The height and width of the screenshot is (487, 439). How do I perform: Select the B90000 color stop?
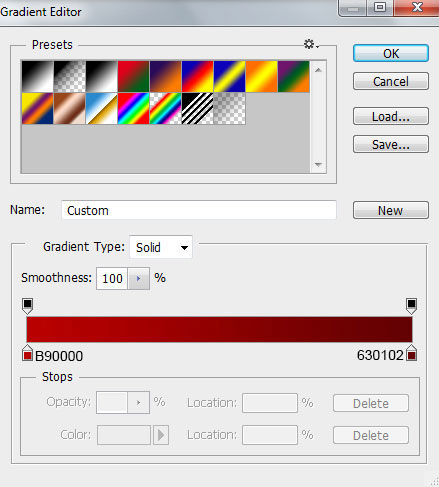pyautogui.click(x=27, y=353)
